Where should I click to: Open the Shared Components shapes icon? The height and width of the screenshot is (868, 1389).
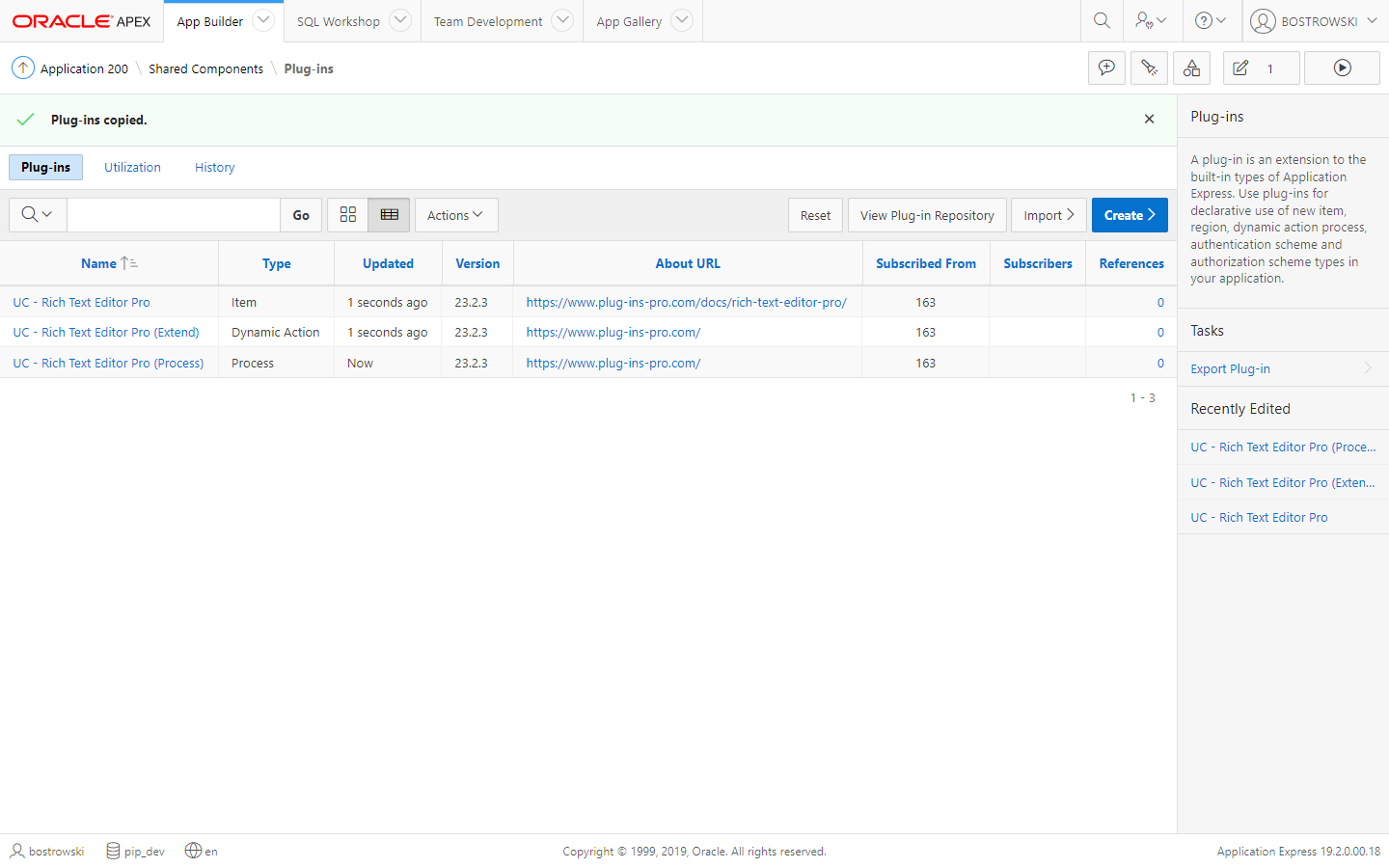1192,68
